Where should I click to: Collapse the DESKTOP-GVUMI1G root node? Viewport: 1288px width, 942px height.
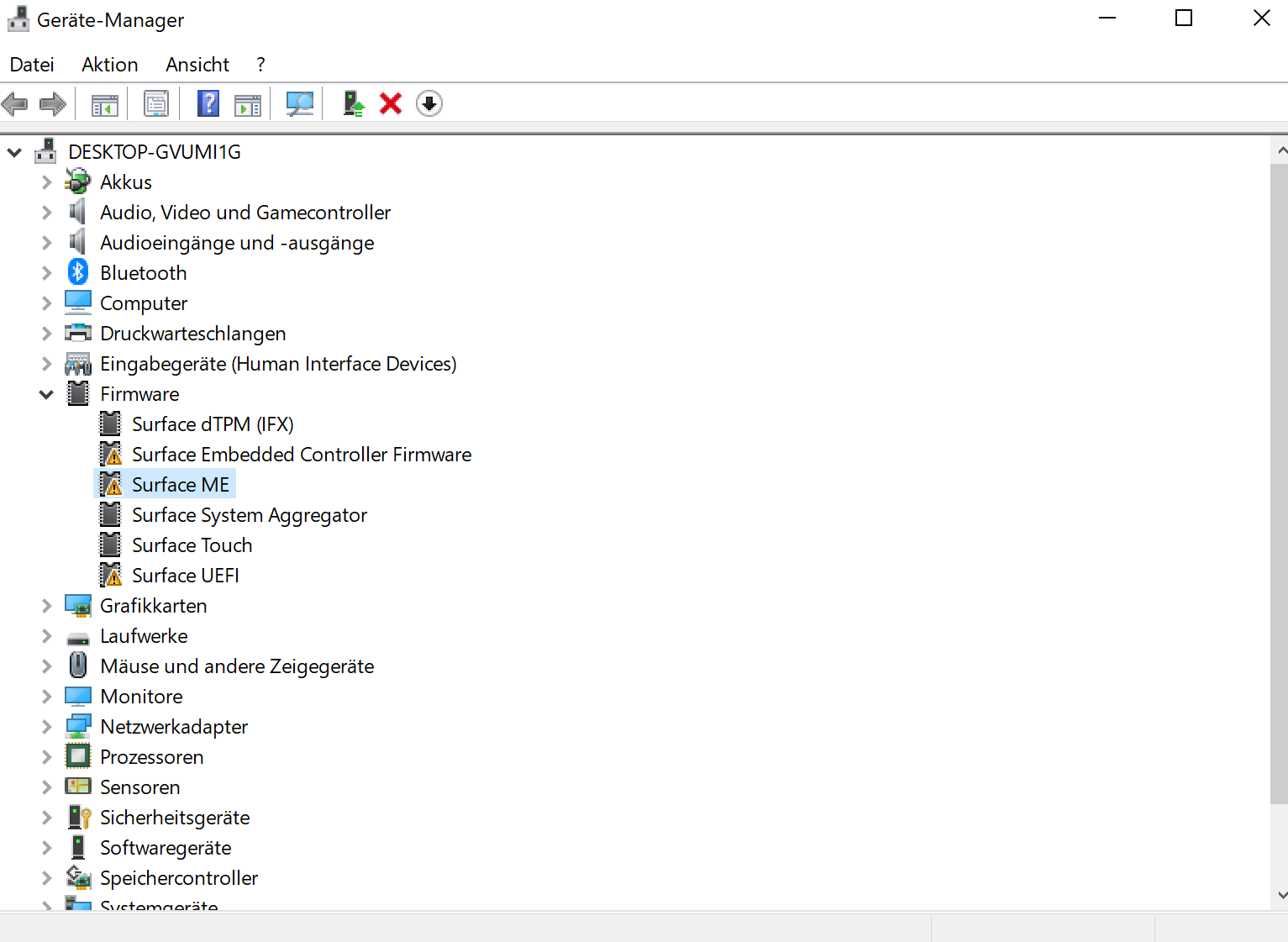(x=14, y=152)
